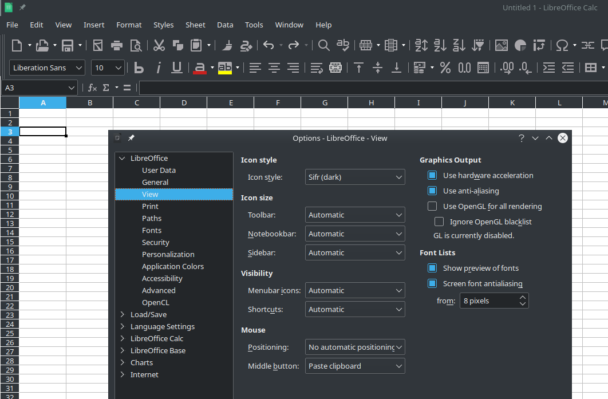Open the Toolbar icon size dropdown

[x=355, y=215]
